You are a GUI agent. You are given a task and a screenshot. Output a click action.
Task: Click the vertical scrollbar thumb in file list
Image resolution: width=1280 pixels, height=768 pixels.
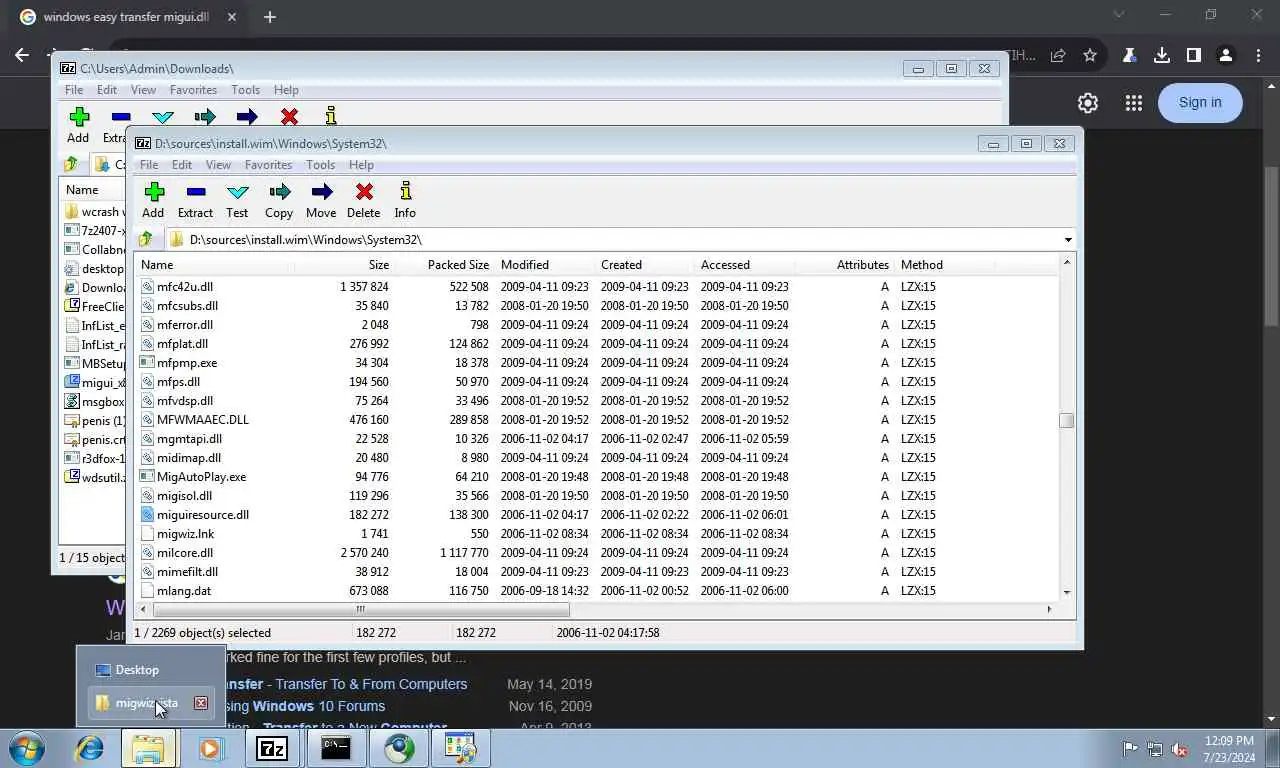(x=1066, y=420)
